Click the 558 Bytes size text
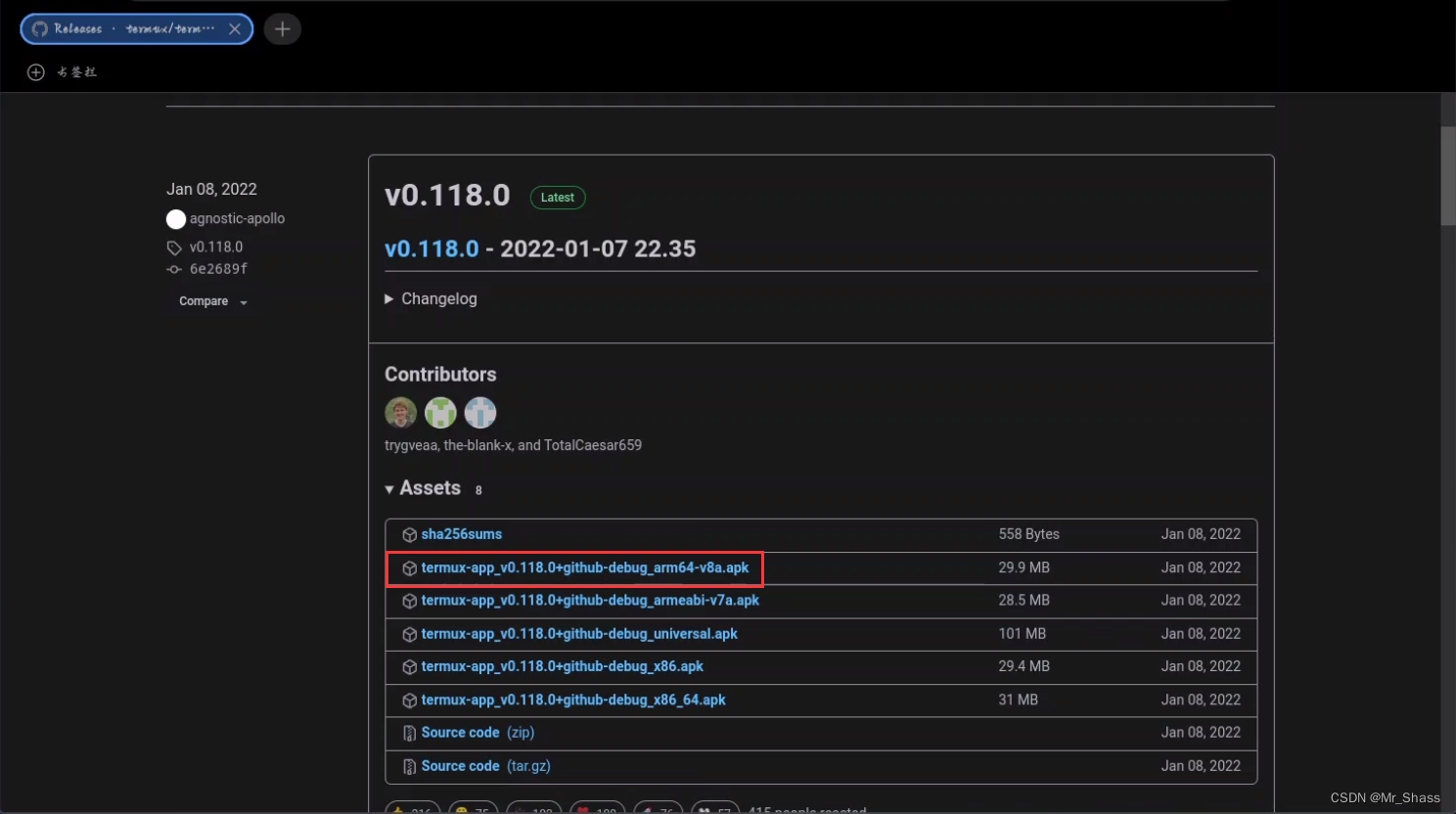Screen dimensions: 1456x814 pyautogui.click(x=1028, y=534)
